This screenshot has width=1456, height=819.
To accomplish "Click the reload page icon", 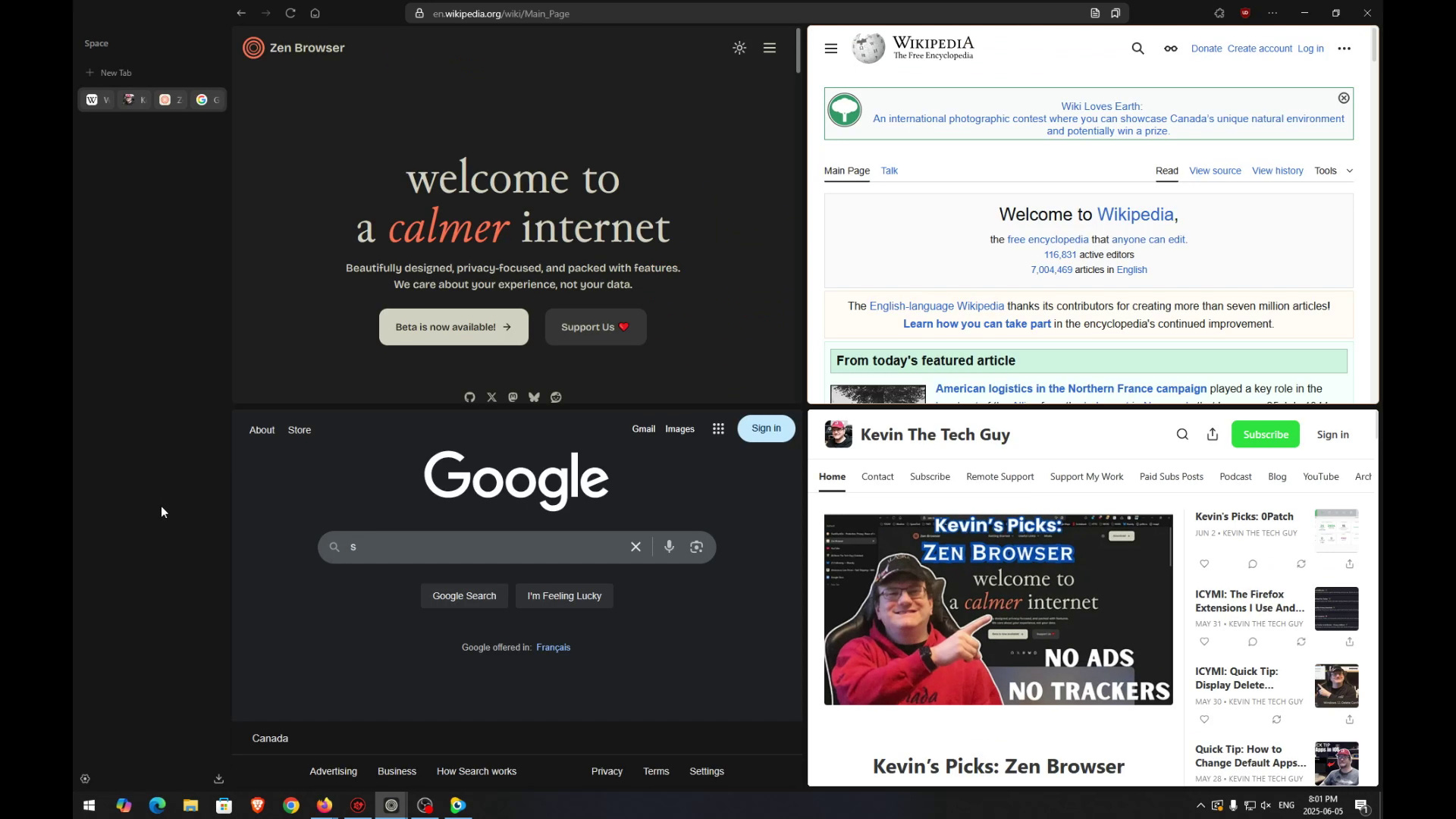I will (290, 13).
